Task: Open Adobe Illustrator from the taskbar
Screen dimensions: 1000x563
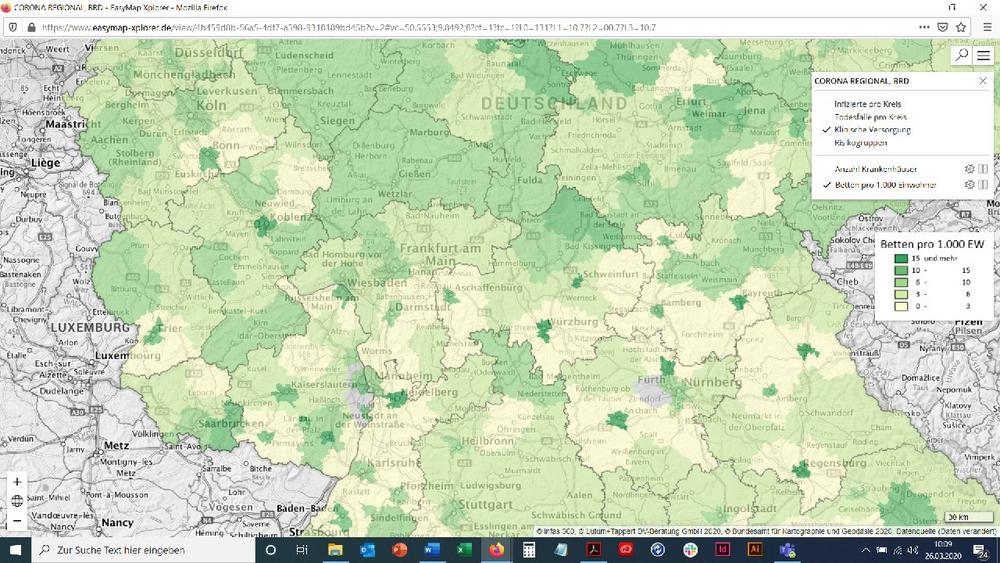Action: tap(755, 550)
